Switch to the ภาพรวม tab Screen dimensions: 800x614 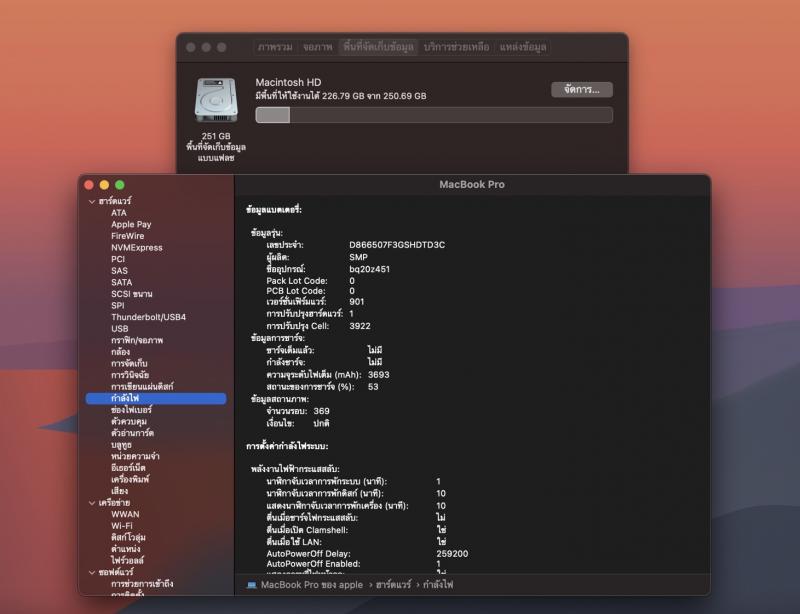point(275,47)
